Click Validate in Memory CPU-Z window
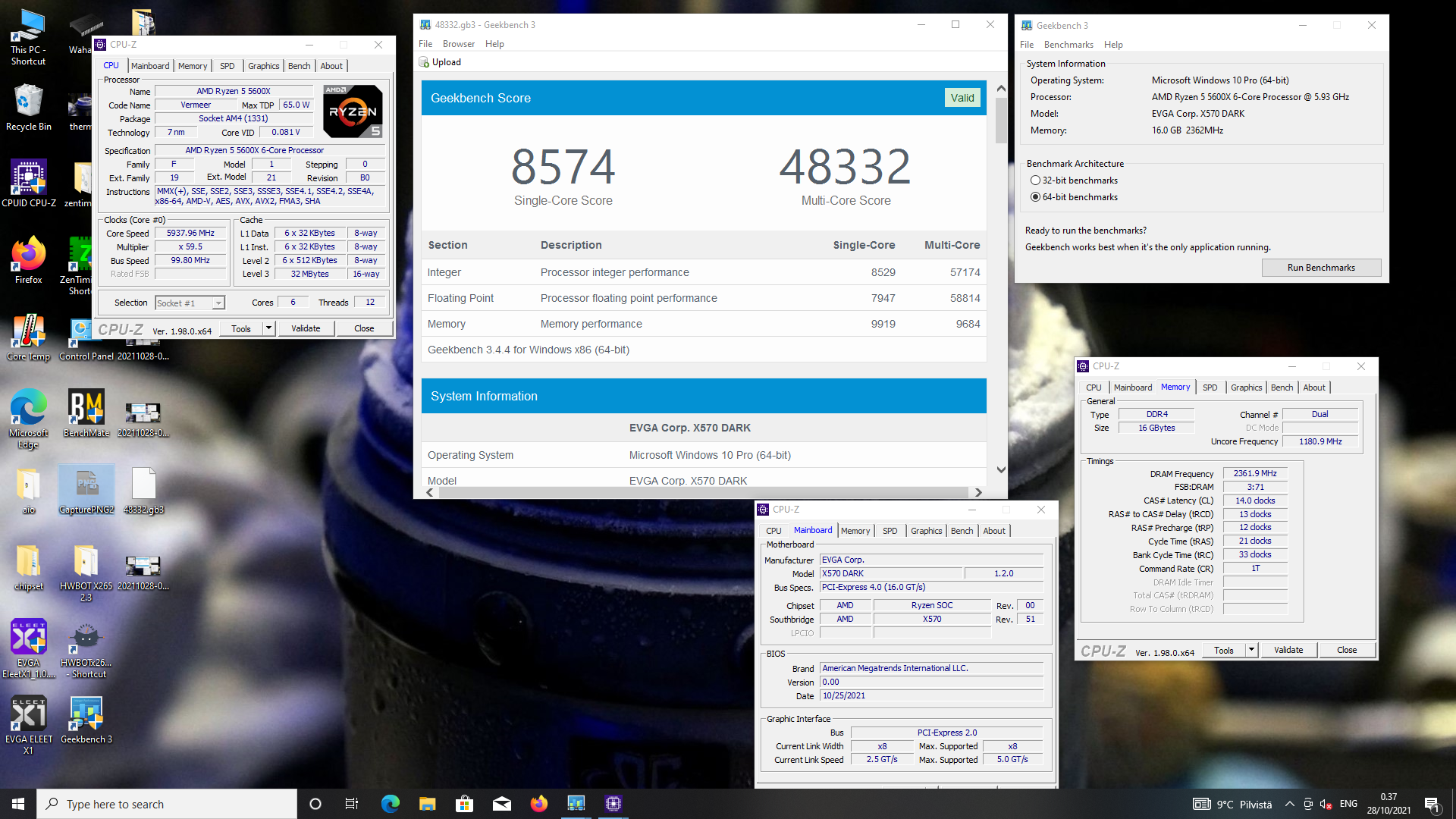This screenshot has height=819, width=1456. pyautogui.click(x=1288, y=650)
